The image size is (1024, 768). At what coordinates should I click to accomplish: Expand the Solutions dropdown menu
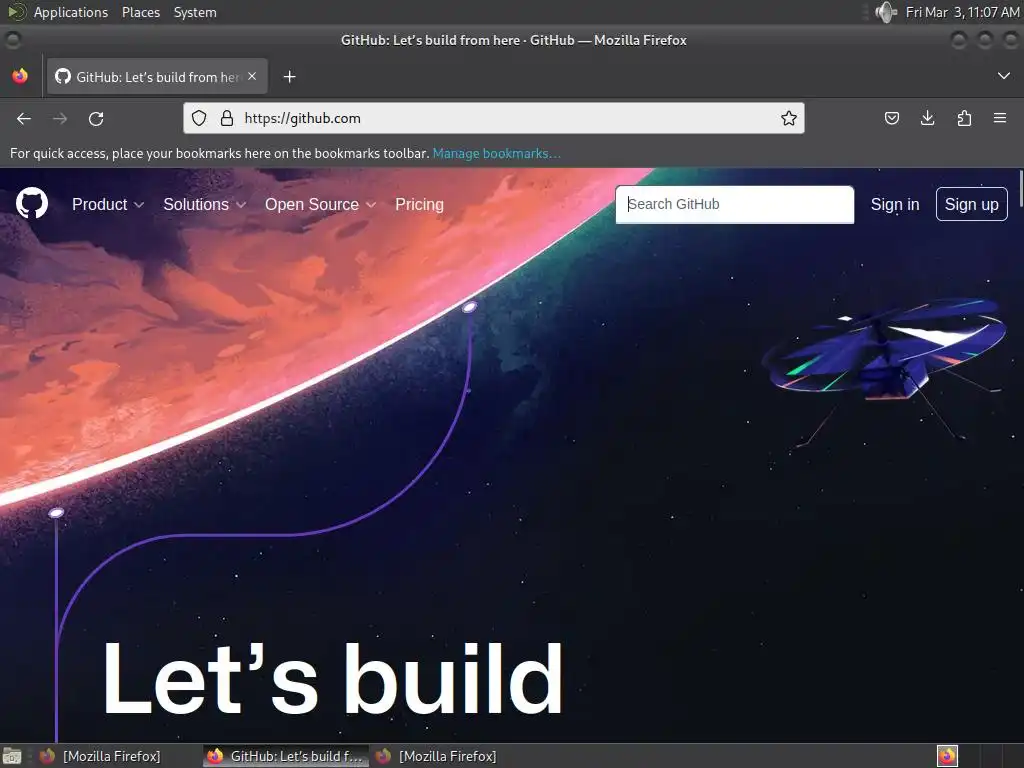point(204,204)
